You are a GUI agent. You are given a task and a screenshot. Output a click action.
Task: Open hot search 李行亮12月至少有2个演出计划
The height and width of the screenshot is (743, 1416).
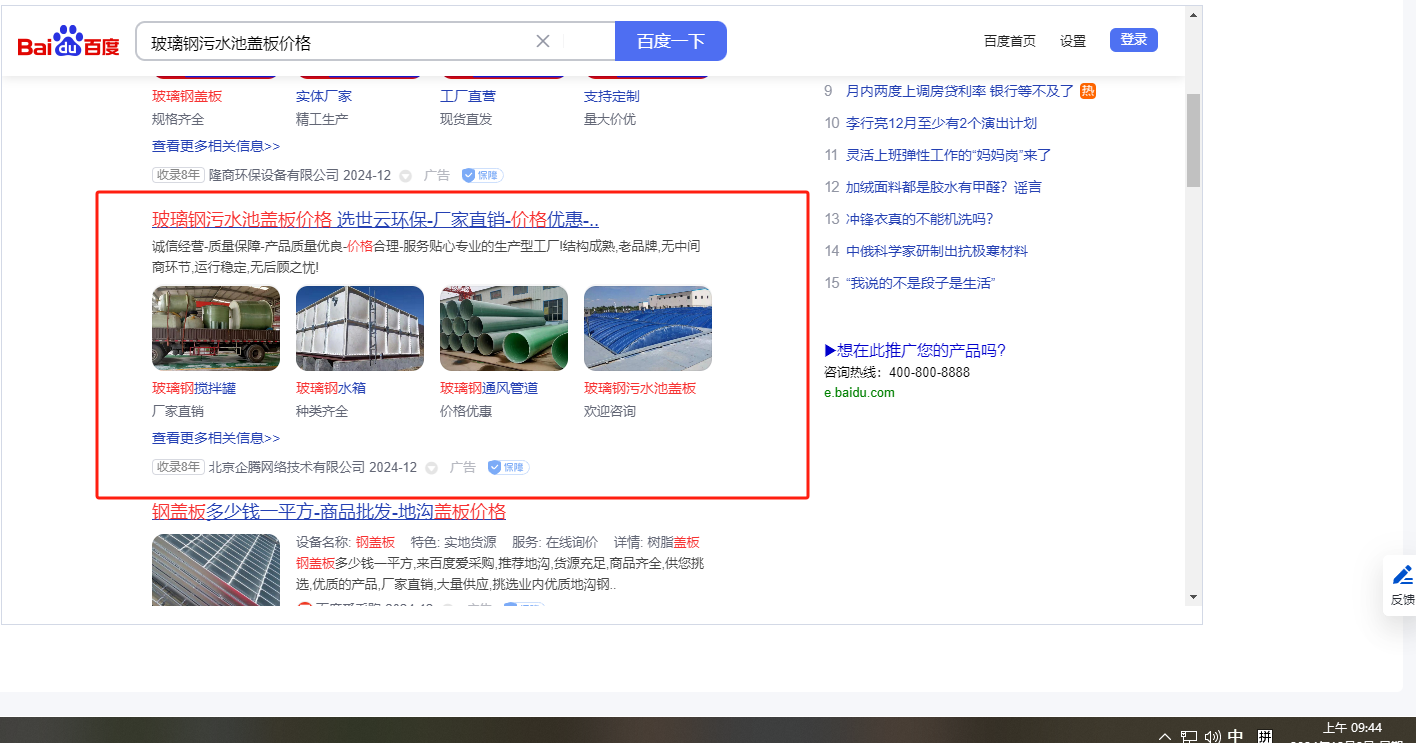pos(941,123)
